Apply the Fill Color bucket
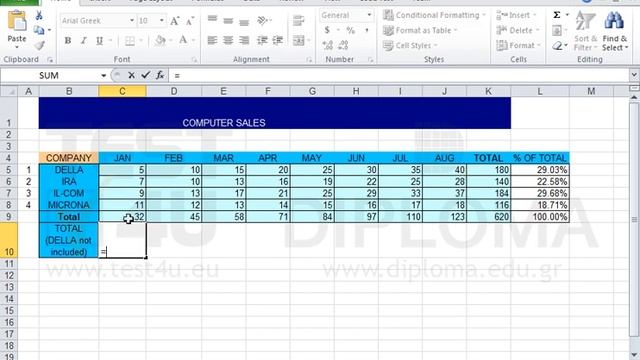640x360 pixels. tap(160, 40)
